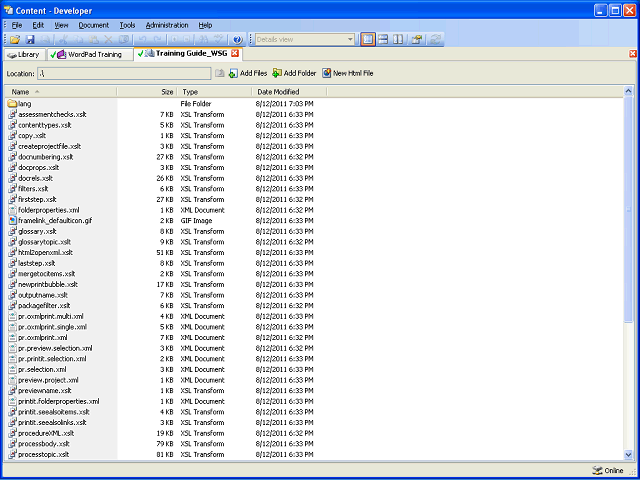
Task: Select contenttypes.xslt file
Action: coord(45,125)
